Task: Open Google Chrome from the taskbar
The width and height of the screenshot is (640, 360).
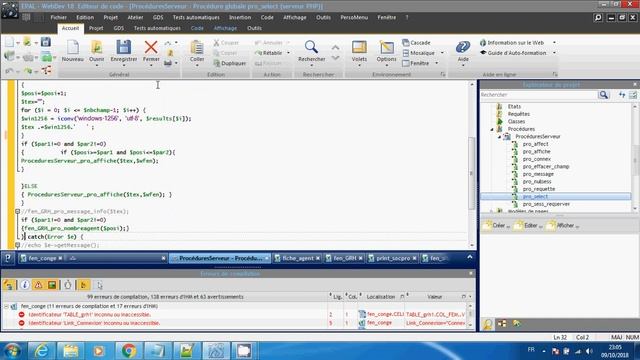Action: [128, 351]
